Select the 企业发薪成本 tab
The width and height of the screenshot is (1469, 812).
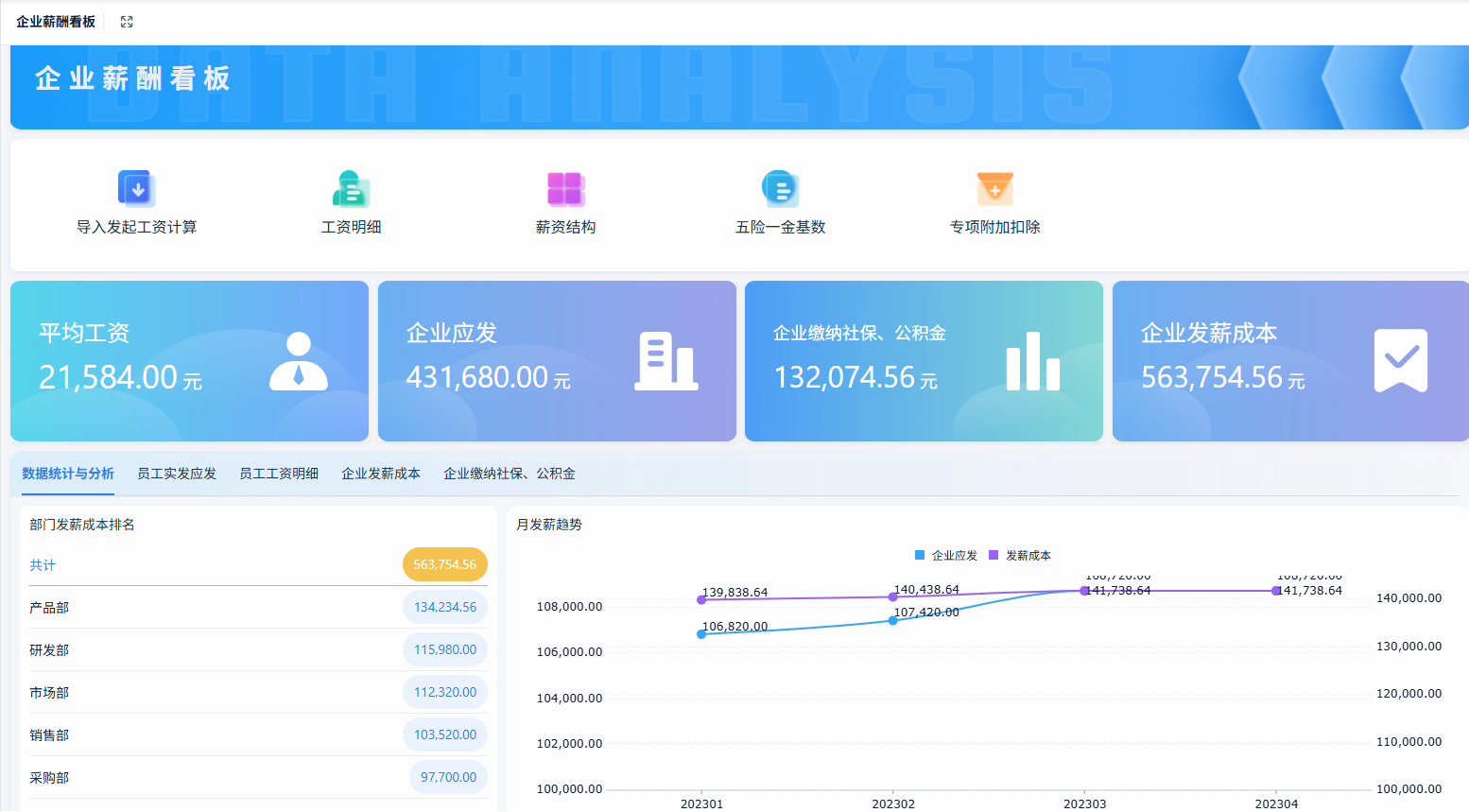pyautogui.click(x=381, y=474)
